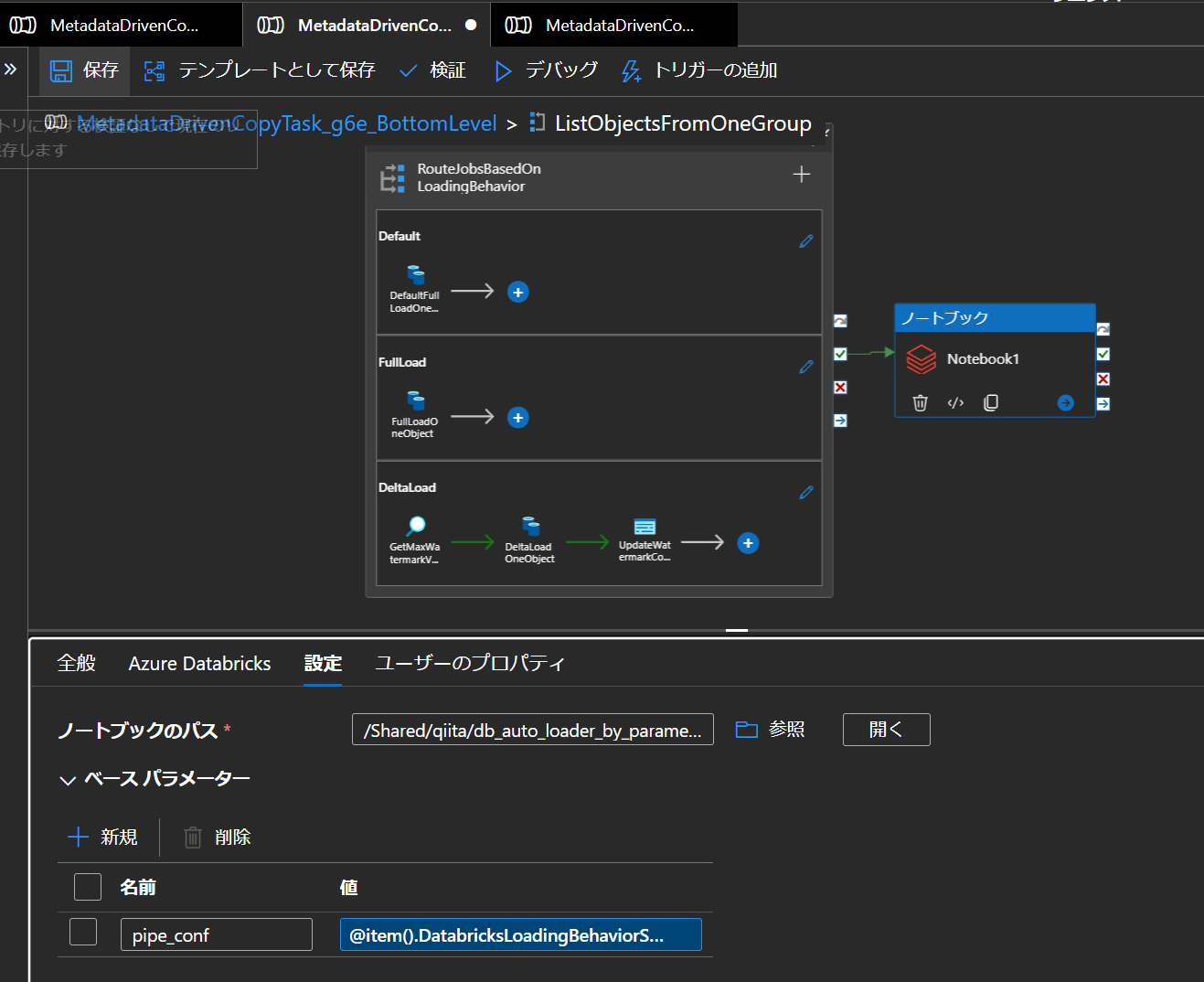Image resolution: width=1204 pixels, height=982 pixels.
Task: Click the RouteJobsBasedOn LoadingBehavior switch icon
Action: 392,177
